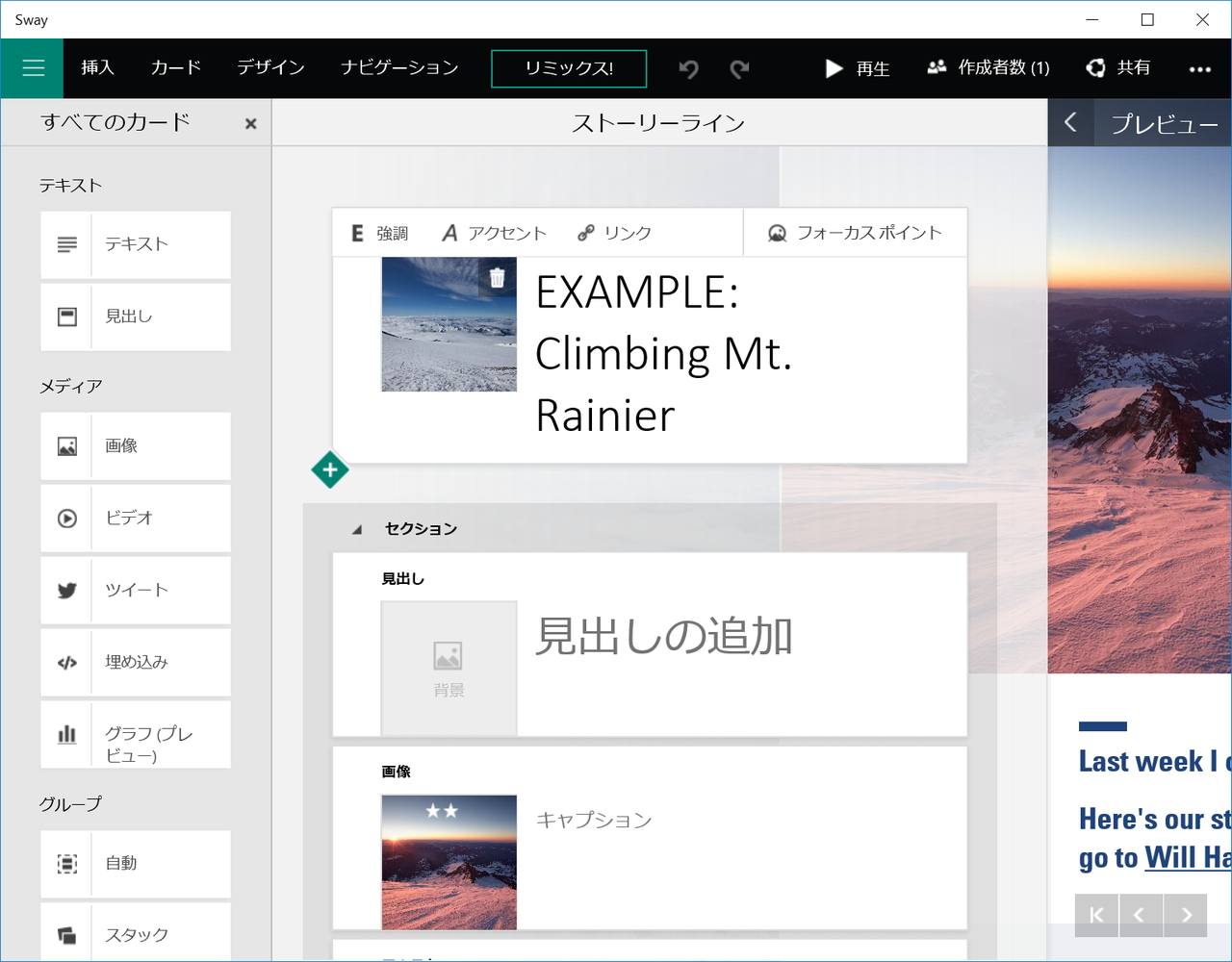Undo the last change
The width and height of the screenshot is (1232, 962).
coord(687,68)
